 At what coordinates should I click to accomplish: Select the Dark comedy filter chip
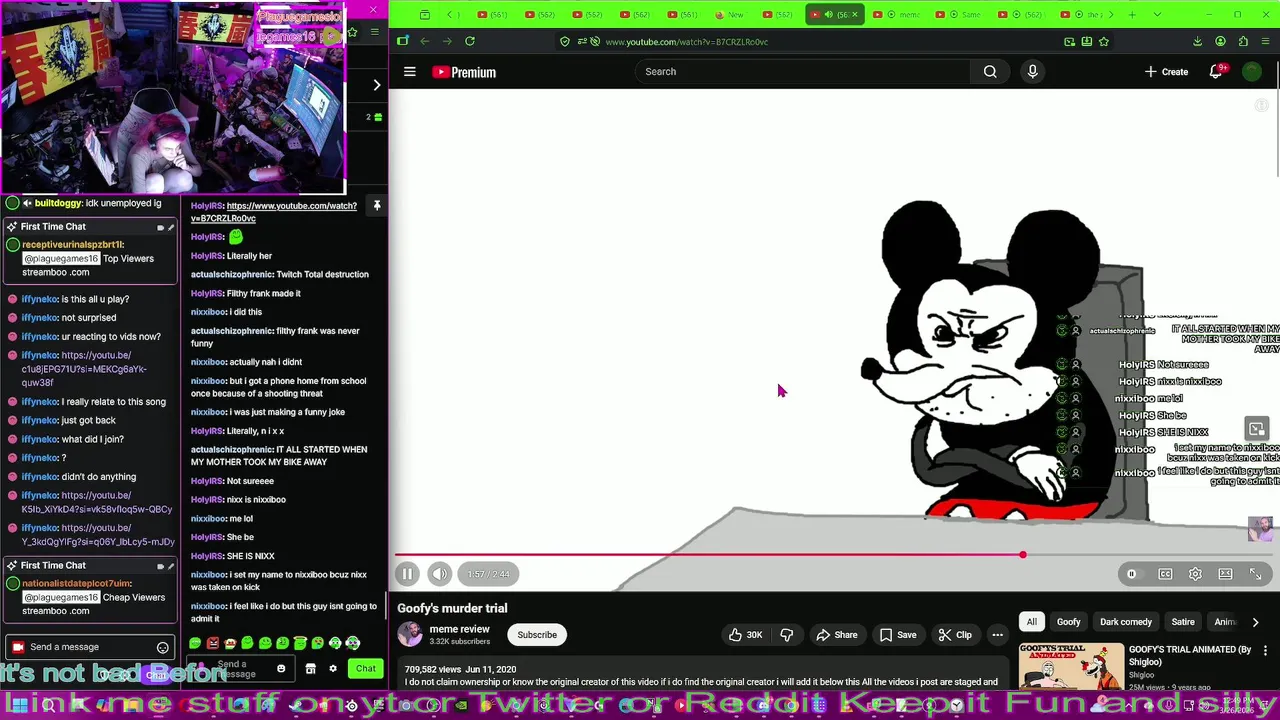coord(1126,622)
